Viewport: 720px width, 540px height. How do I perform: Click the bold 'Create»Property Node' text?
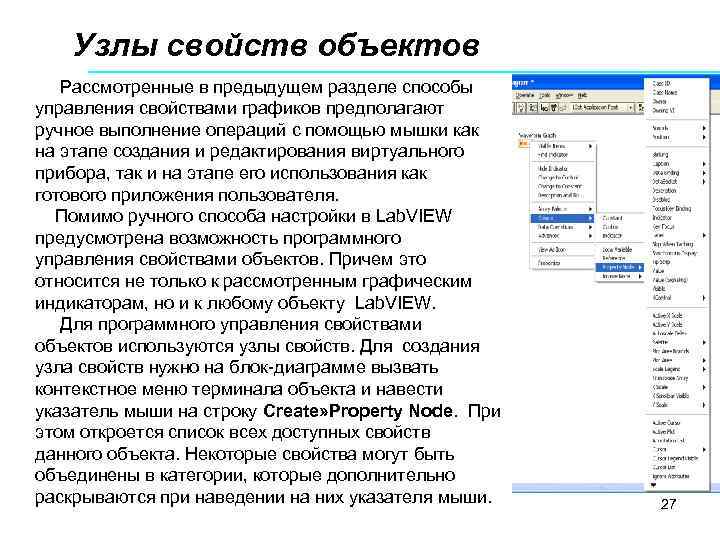click(x=358, y=411)
